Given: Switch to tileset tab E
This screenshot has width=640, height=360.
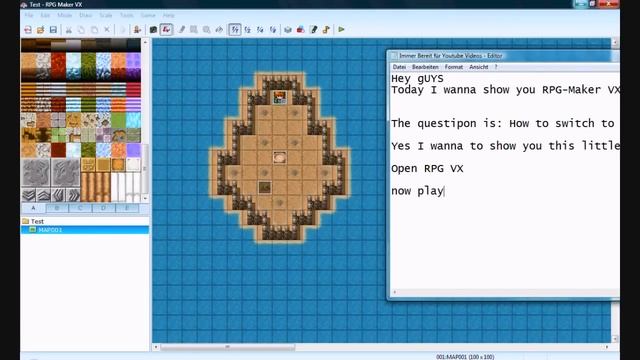Looking at the screenshot, I should point(127,208).
